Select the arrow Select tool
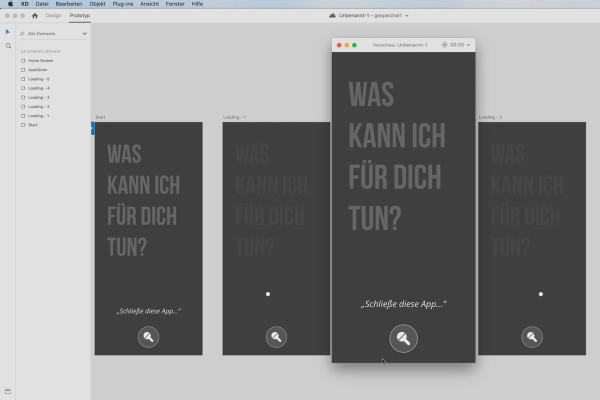 click(8, 32)
